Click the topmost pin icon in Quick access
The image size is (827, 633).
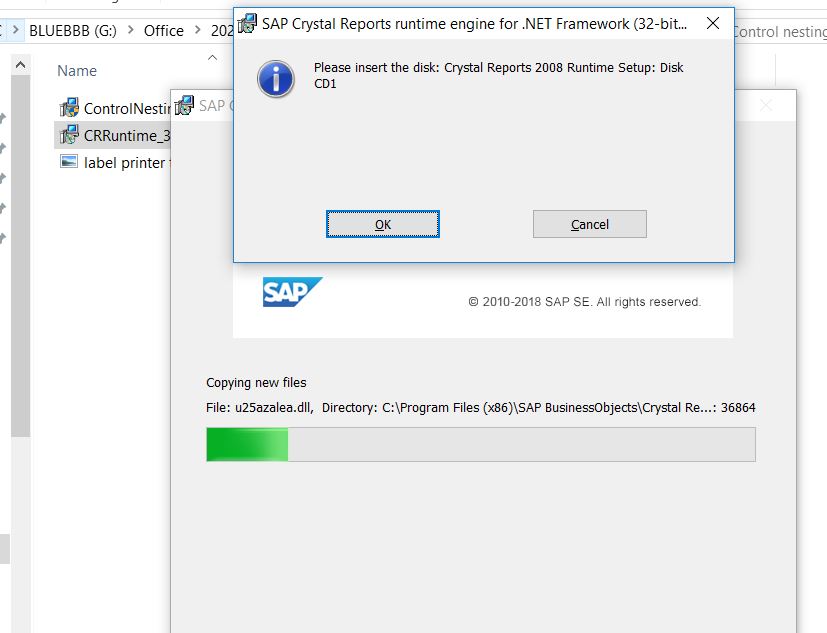[x=3, y=118]
